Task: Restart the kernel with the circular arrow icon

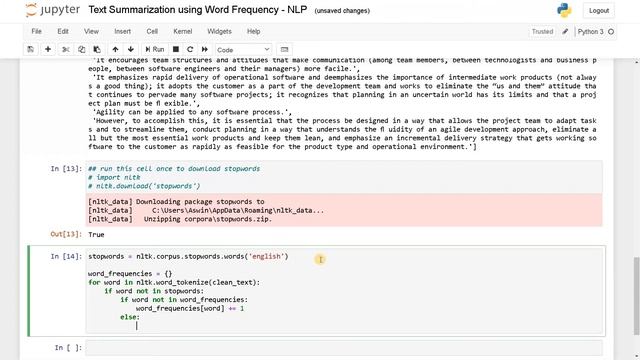Action: [x=190, y=49]
